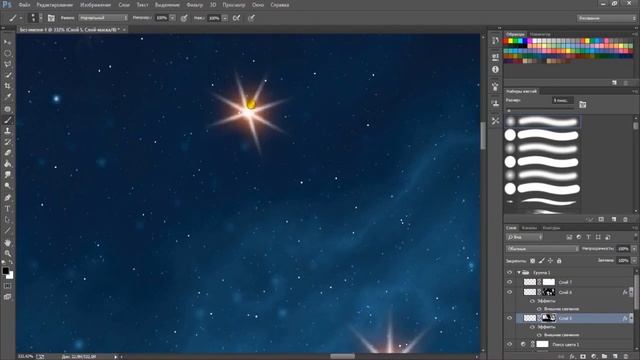Add layer mask button at panel bottom

click(x=583, y=356)
